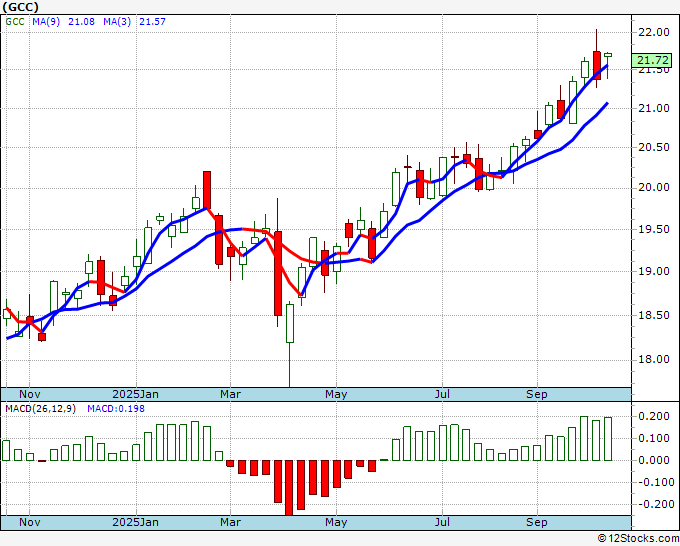
Task: Click the 20.50 price axis label
Action: (654, 147)
